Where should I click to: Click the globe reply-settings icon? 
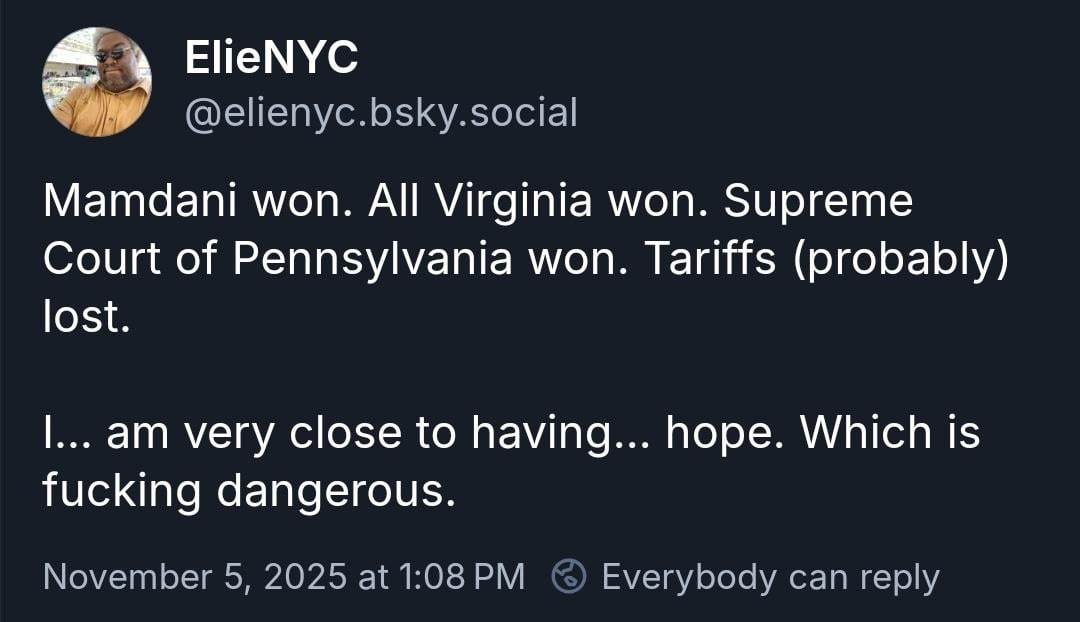569,576
